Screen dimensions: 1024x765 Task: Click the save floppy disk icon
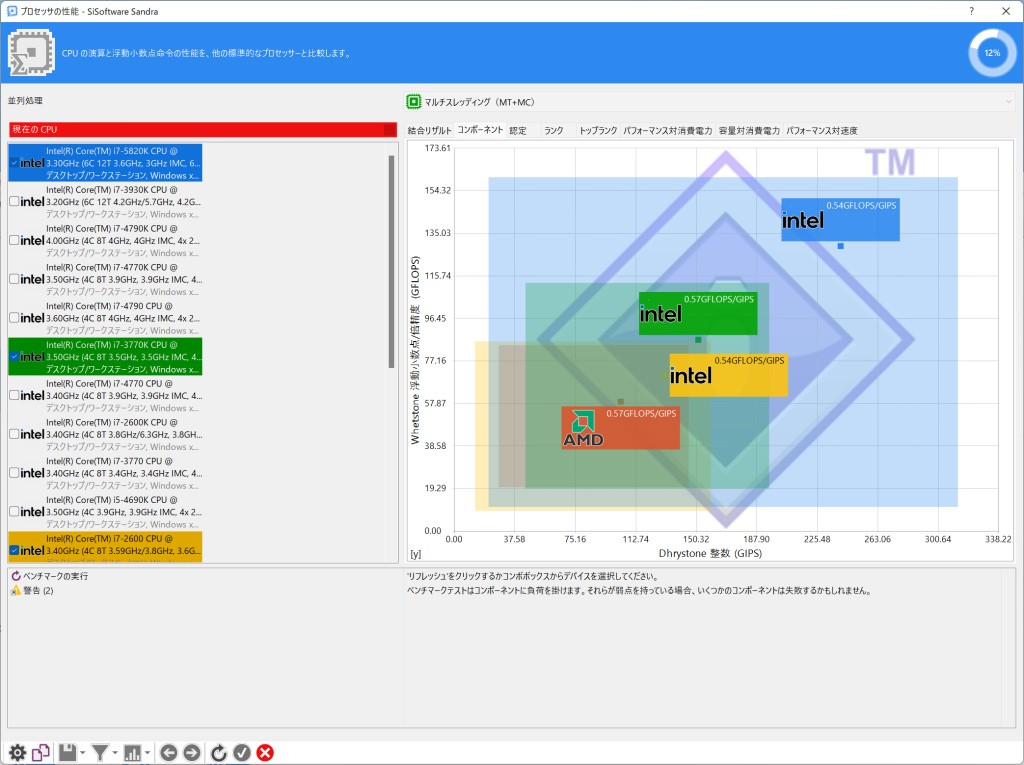click(68, 753)
